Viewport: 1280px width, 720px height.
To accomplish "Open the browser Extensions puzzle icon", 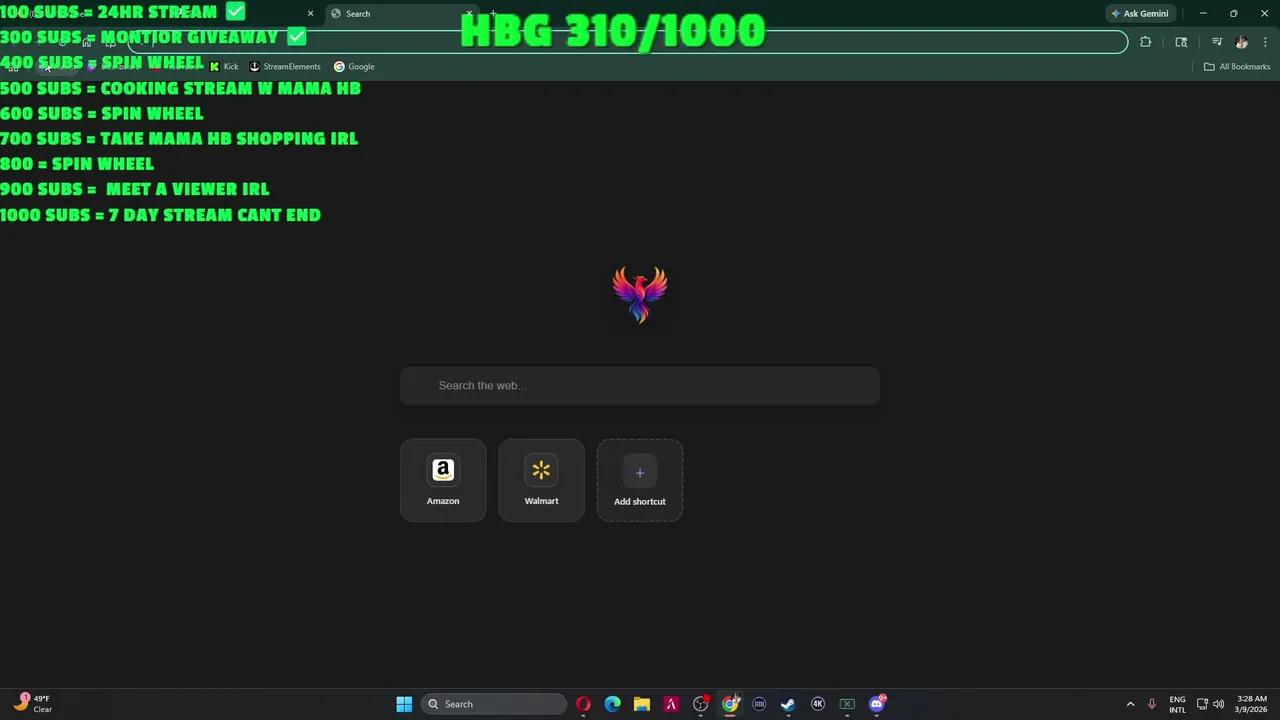I will point(1146,42).
